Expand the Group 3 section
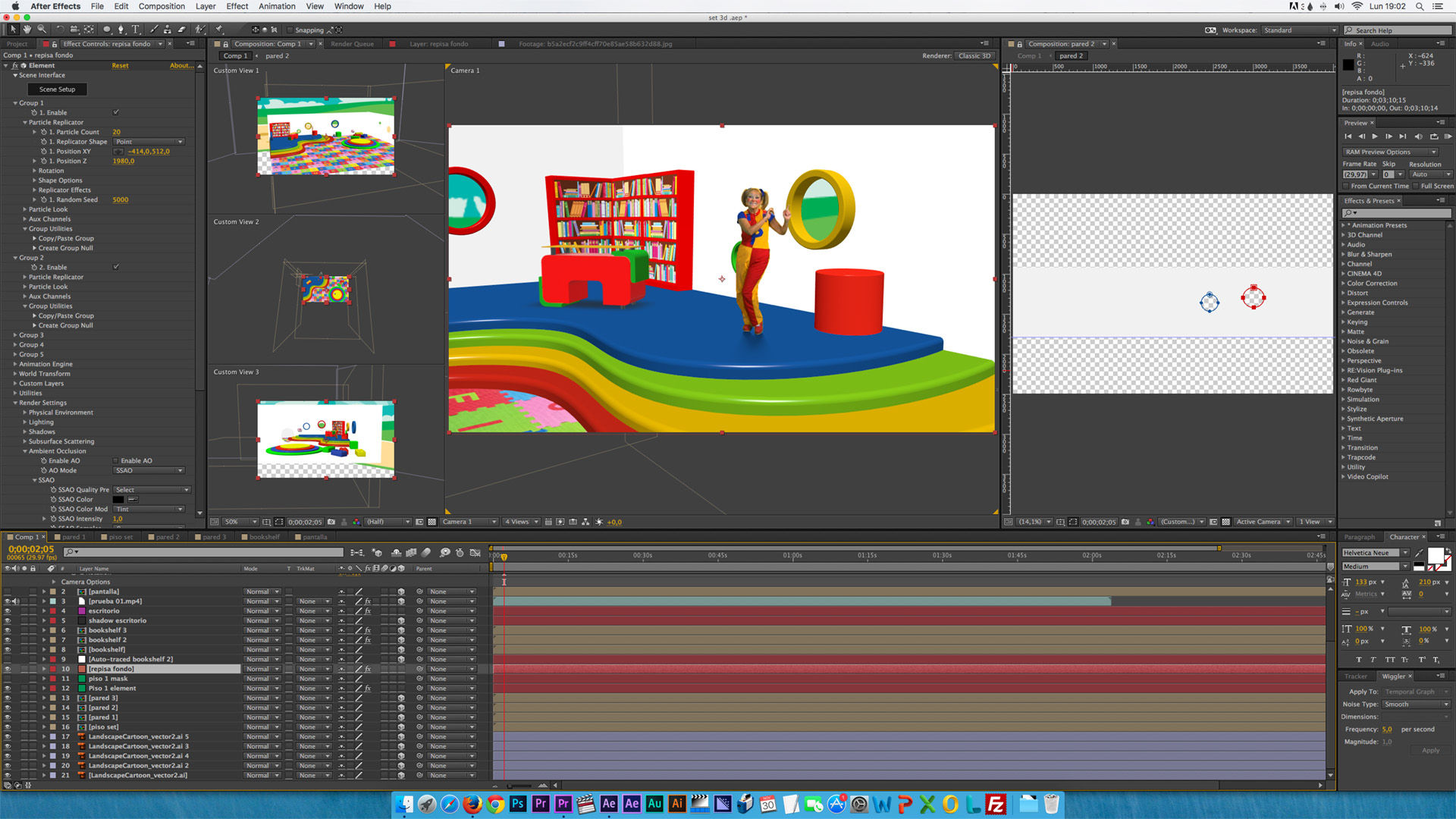Viewport: 1456px width, 819px height. (x=15, y=335)
